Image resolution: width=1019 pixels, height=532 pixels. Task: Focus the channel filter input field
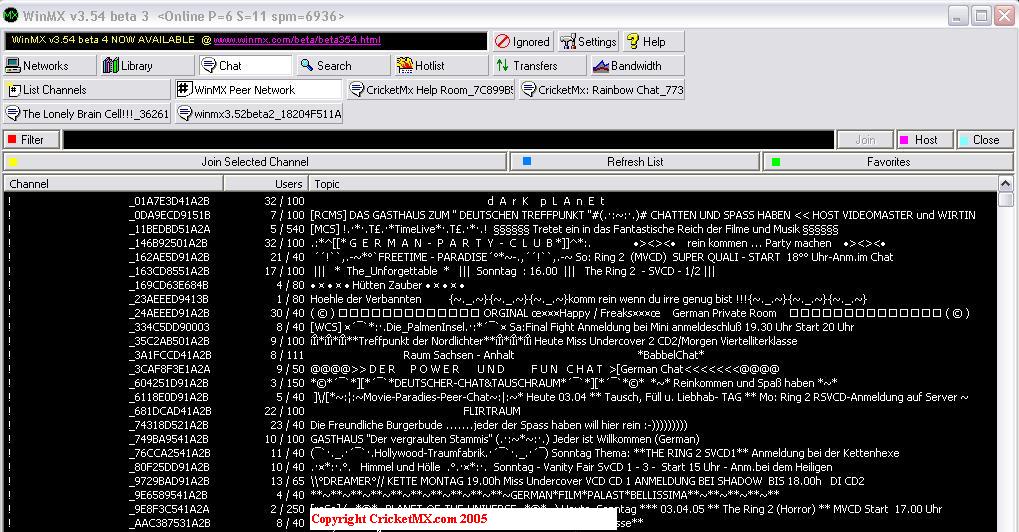(448, 140)
